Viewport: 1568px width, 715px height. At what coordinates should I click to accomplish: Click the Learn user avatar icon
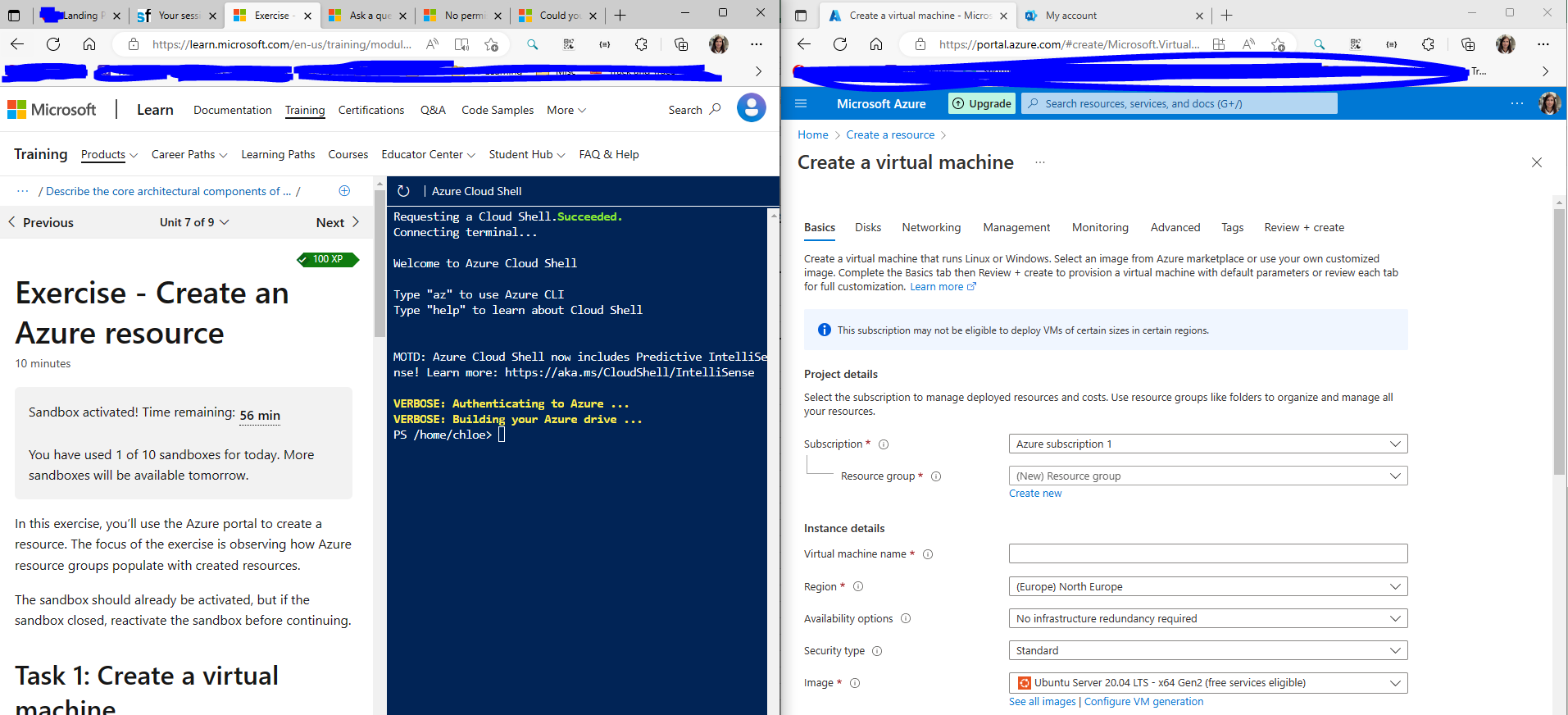752,107
